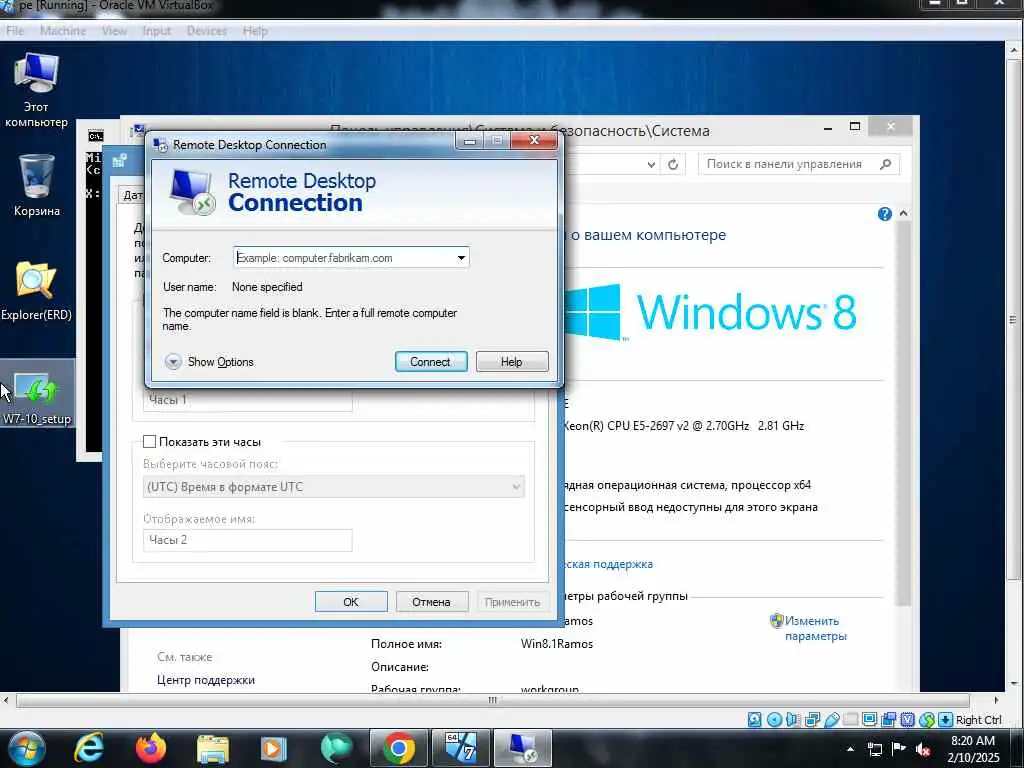Click the Connect button
Viewport: 1024px width, 768px height.
point(431,362)
